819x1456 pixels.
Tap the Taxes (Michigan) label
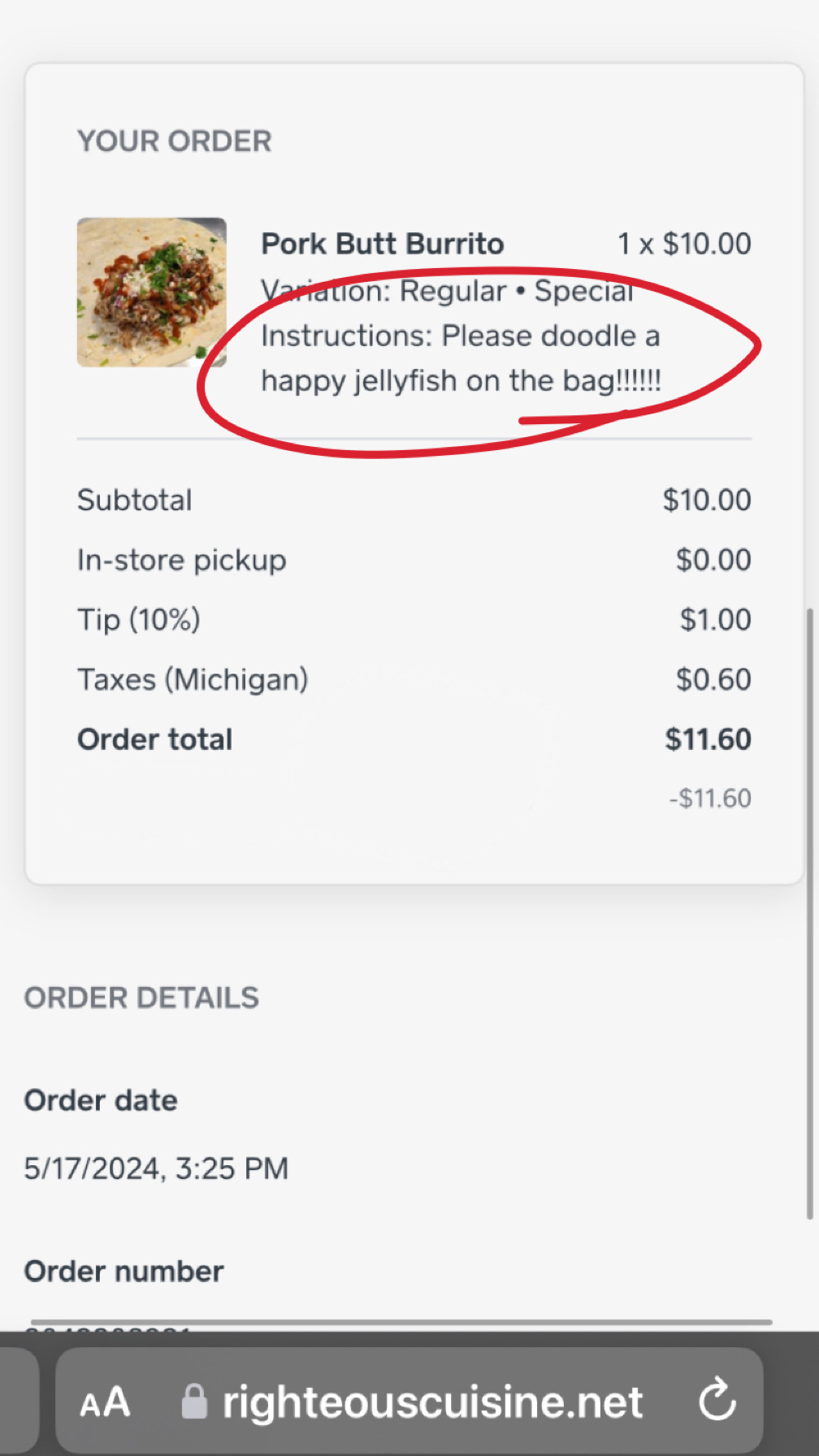(x=193, y=679)
